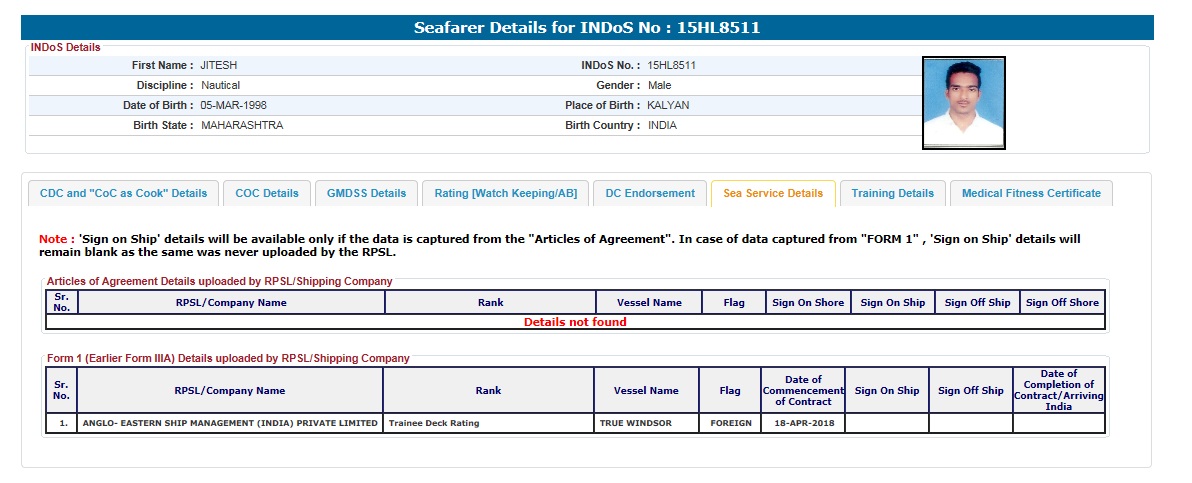Image resolution: width=1192 pixels, height=483 pixels.
Task: Switch to the COC Details tab
Action: (267, 194)
